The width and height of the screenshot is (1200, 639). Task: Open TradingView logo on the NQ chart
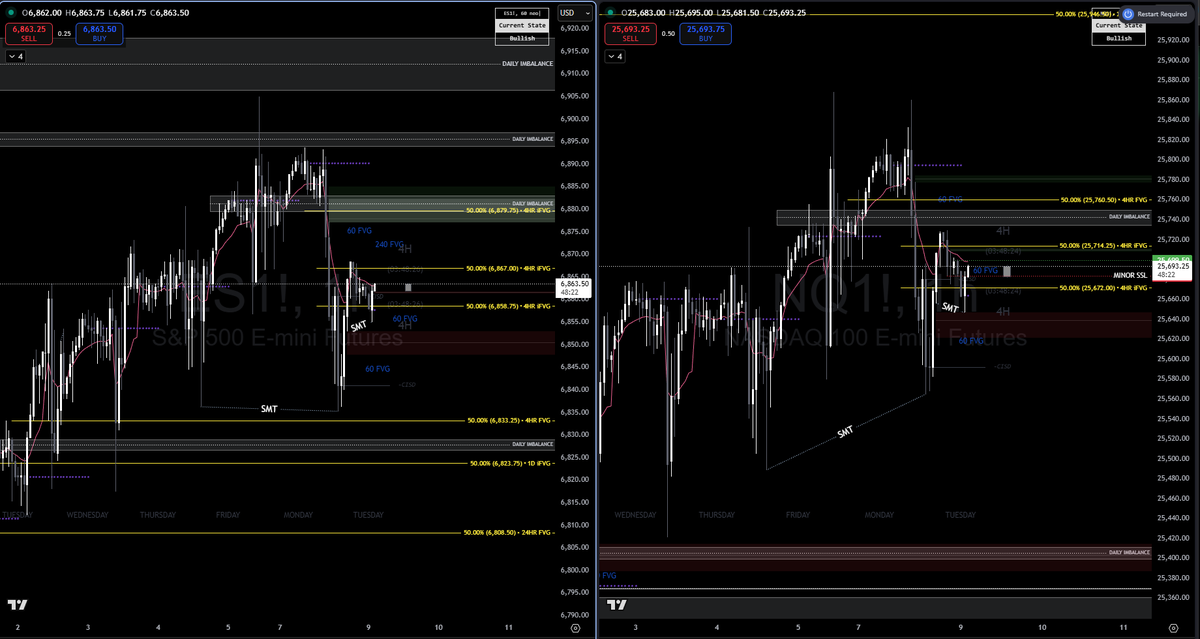[x=617, y=605]
